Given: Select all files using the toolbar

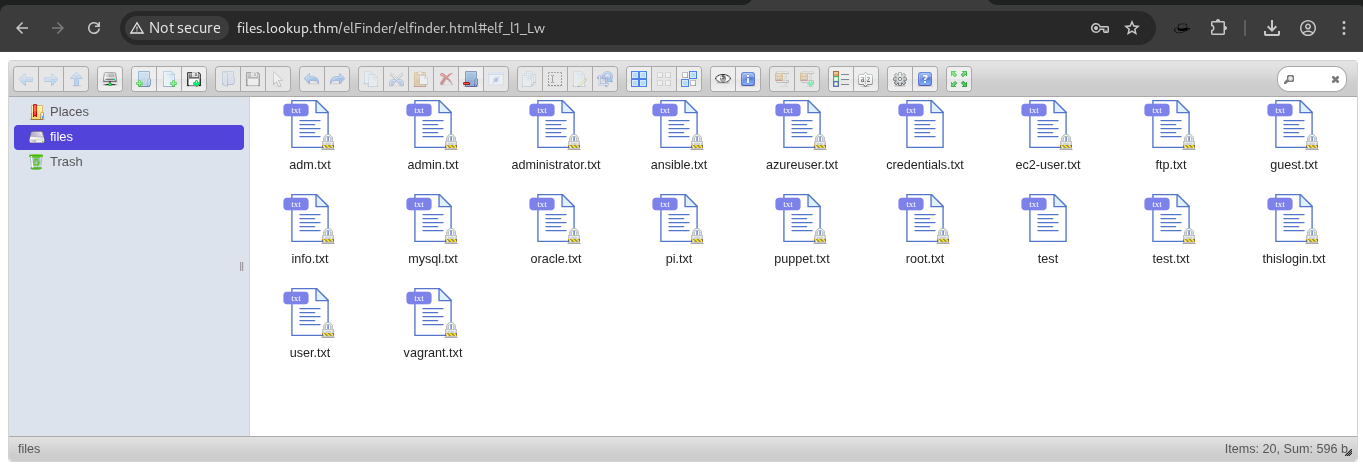Looking at the screenshot, I should [639, 79].
